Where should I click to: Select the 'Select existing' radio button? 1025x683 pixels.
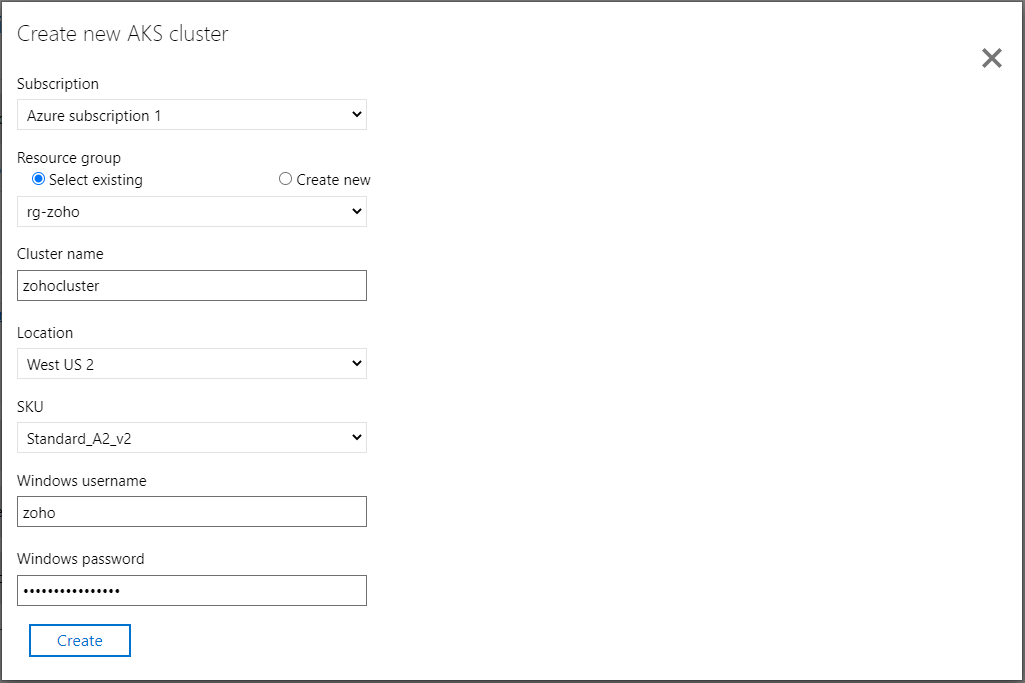tap(37, 179)
